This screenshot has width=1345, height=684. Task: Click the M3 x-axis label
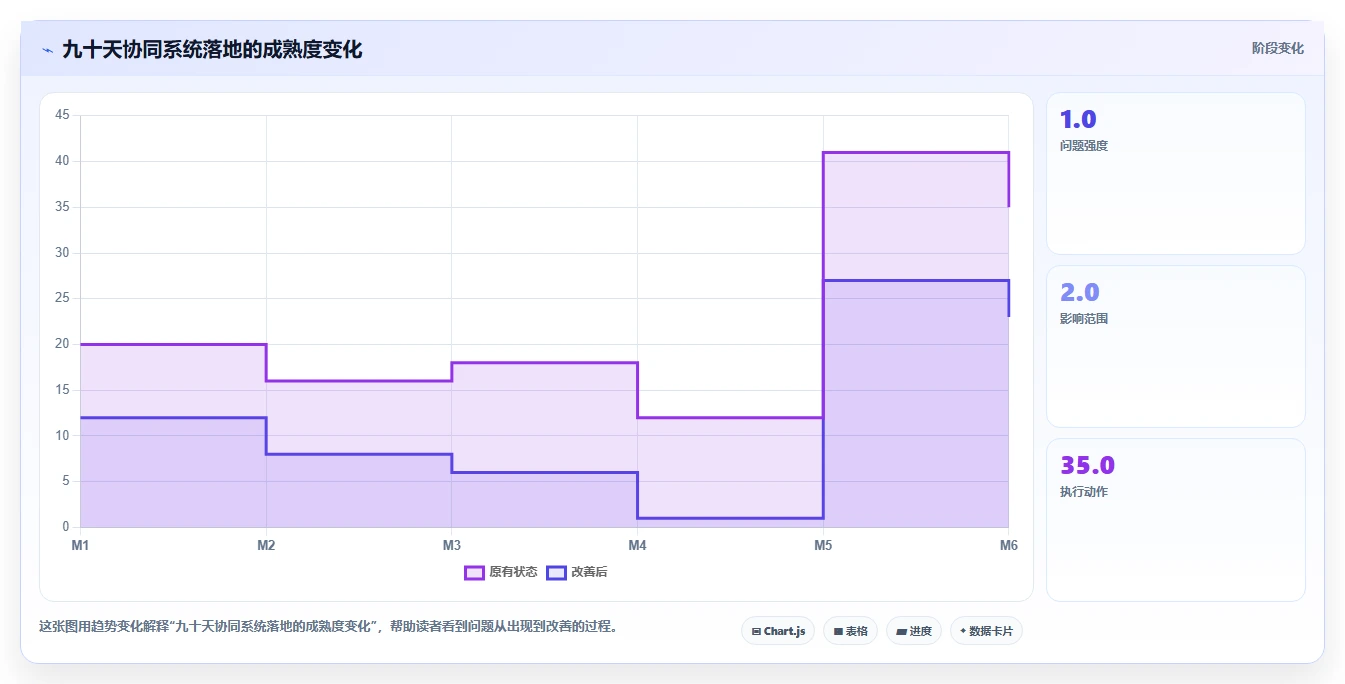click(x=452, y=545)
